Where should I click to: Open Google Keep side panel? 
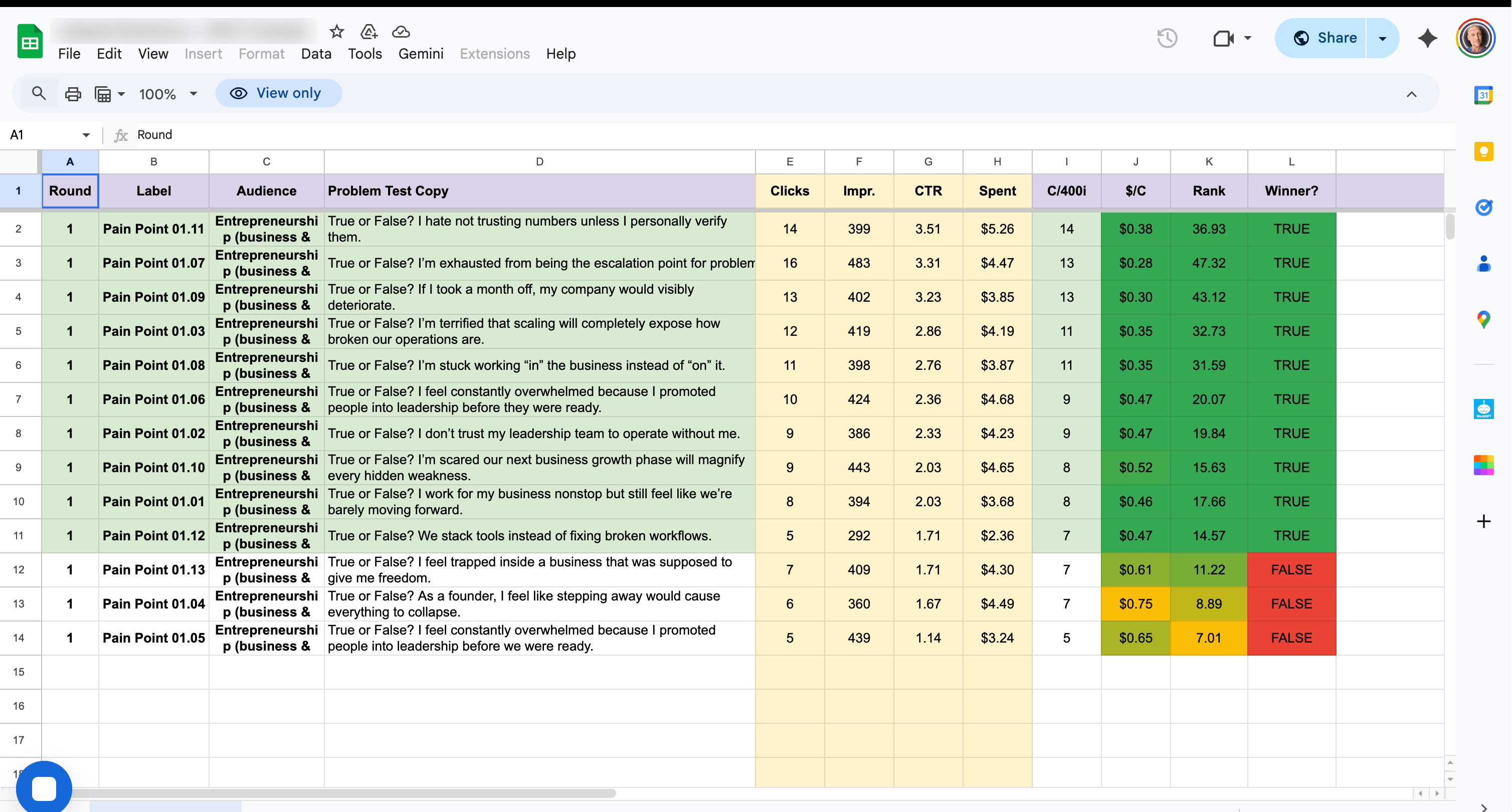[1483, 151]
